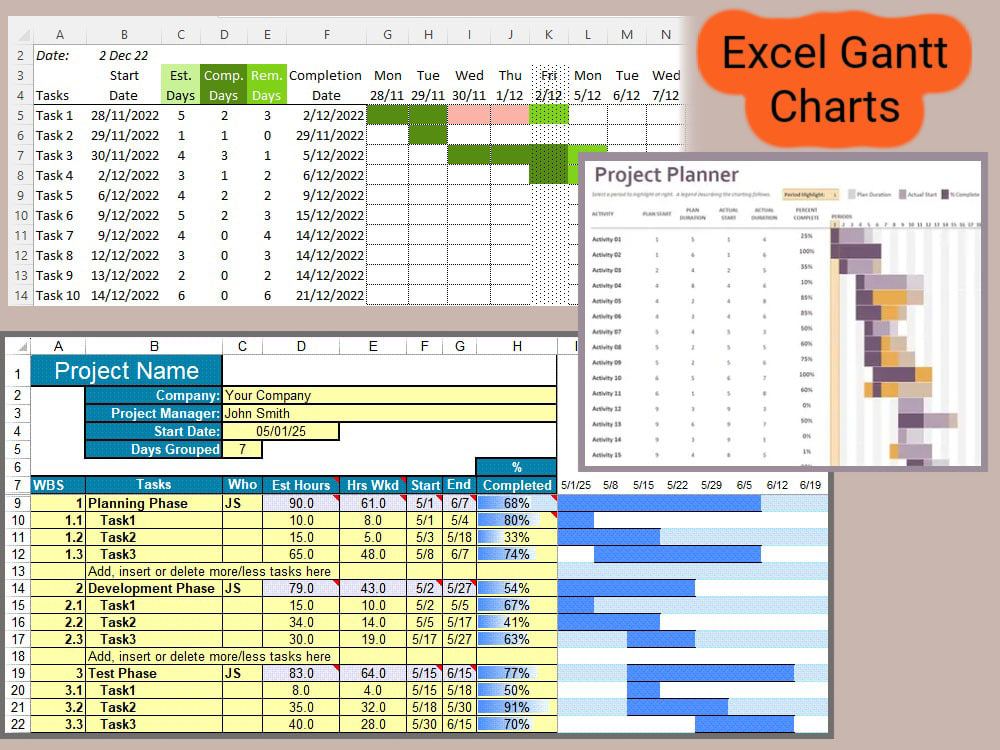Click the 91% completed data bar for WBS 3.2
Screen dimensions: 1000x750
point(517,707)
